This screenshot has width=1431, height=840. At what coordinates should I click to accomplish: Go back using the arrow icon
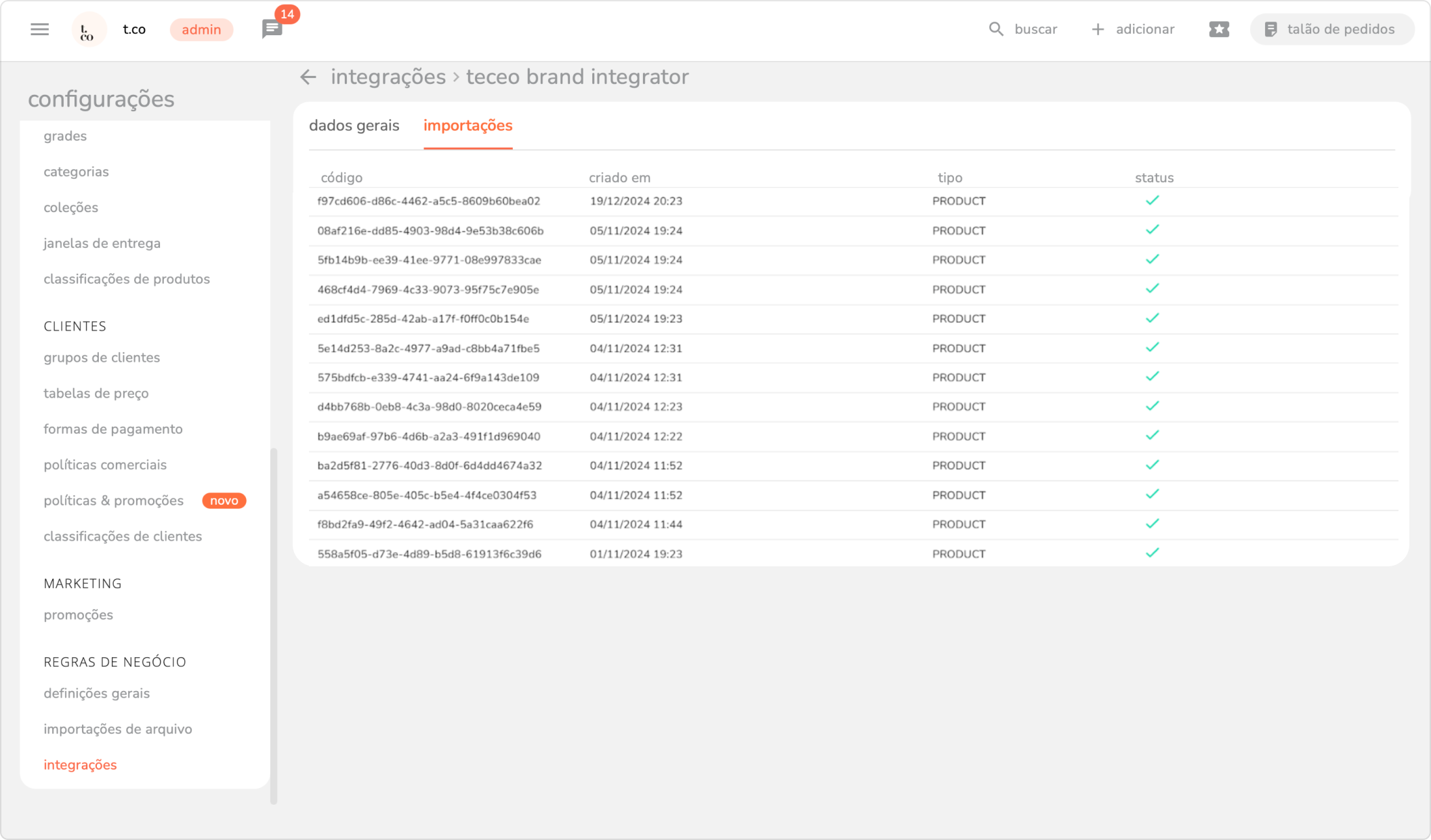[x=308, y=77]
